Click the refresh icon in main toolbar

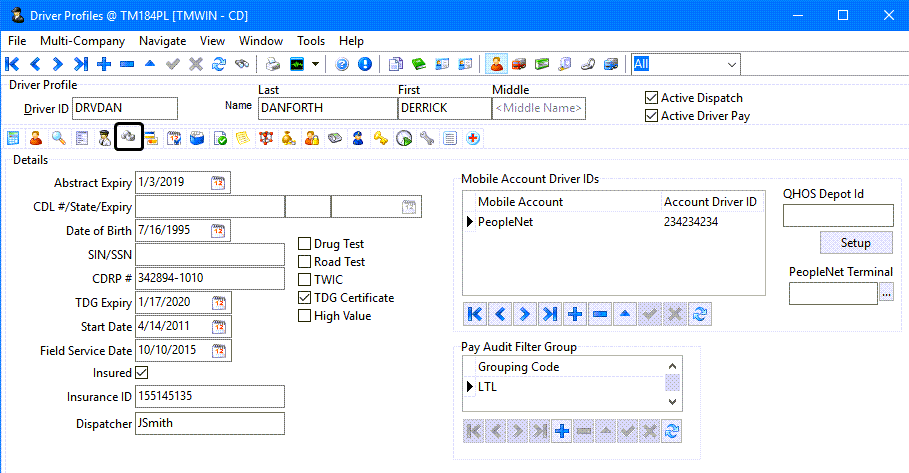(x=218, y=64)
